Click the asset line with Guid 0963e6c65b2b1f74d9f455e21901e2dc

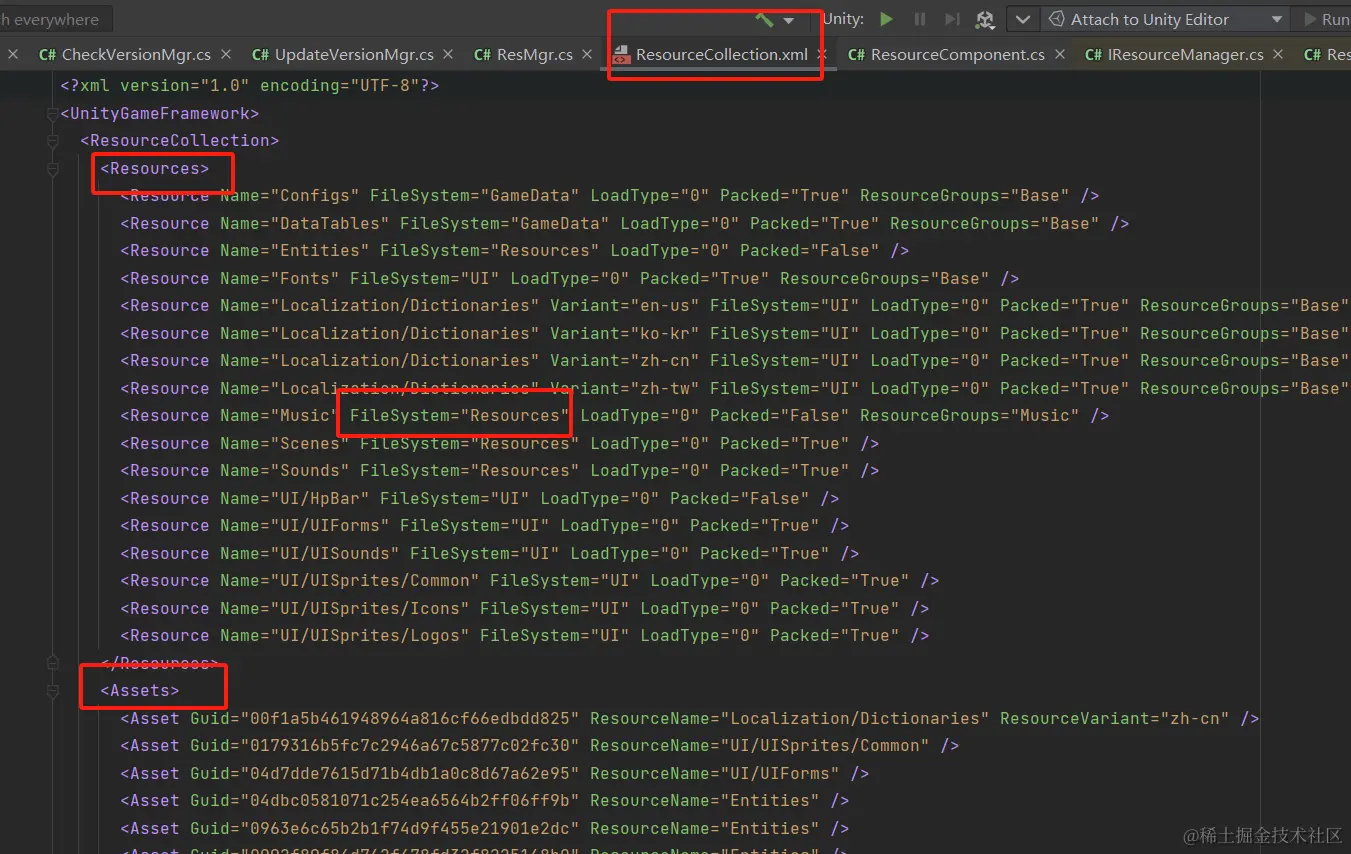(485, 829)
